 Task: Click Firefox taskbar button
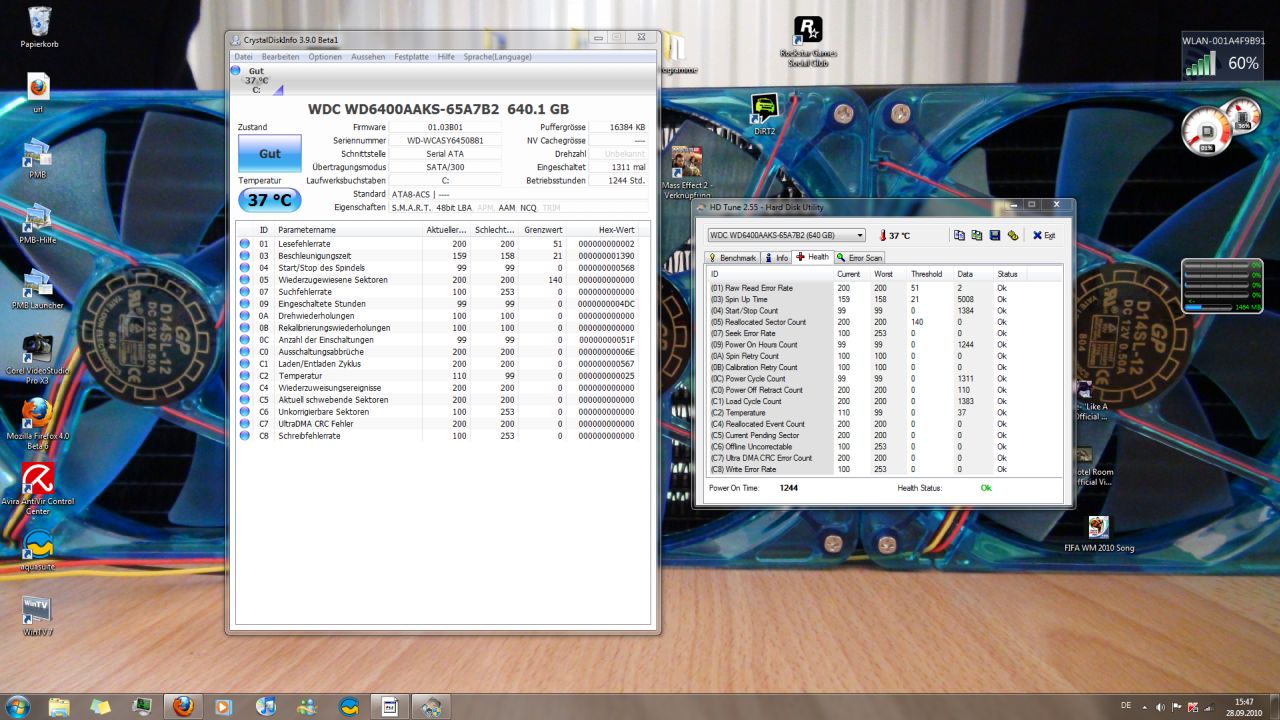pos(182,707)
